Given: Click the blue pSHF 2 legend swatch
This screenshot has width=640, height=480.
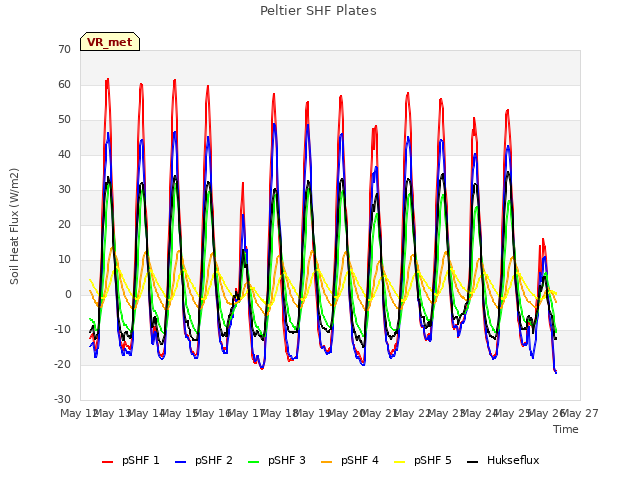Looking at the screenshot, I should click(180, 462).
